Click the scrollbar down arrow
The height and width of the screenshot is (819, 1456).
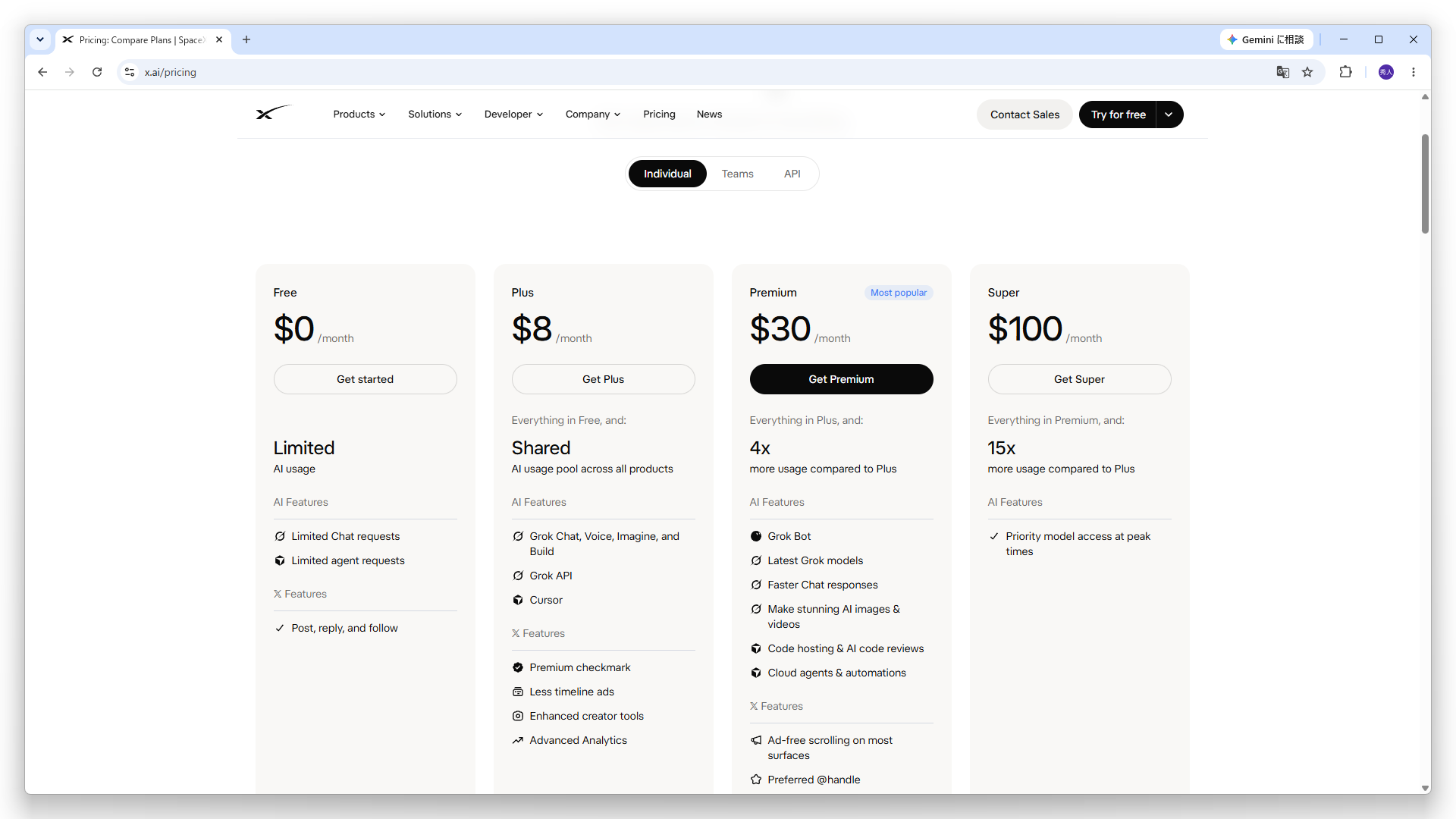pyautogui.click(x=1425, y=788)
